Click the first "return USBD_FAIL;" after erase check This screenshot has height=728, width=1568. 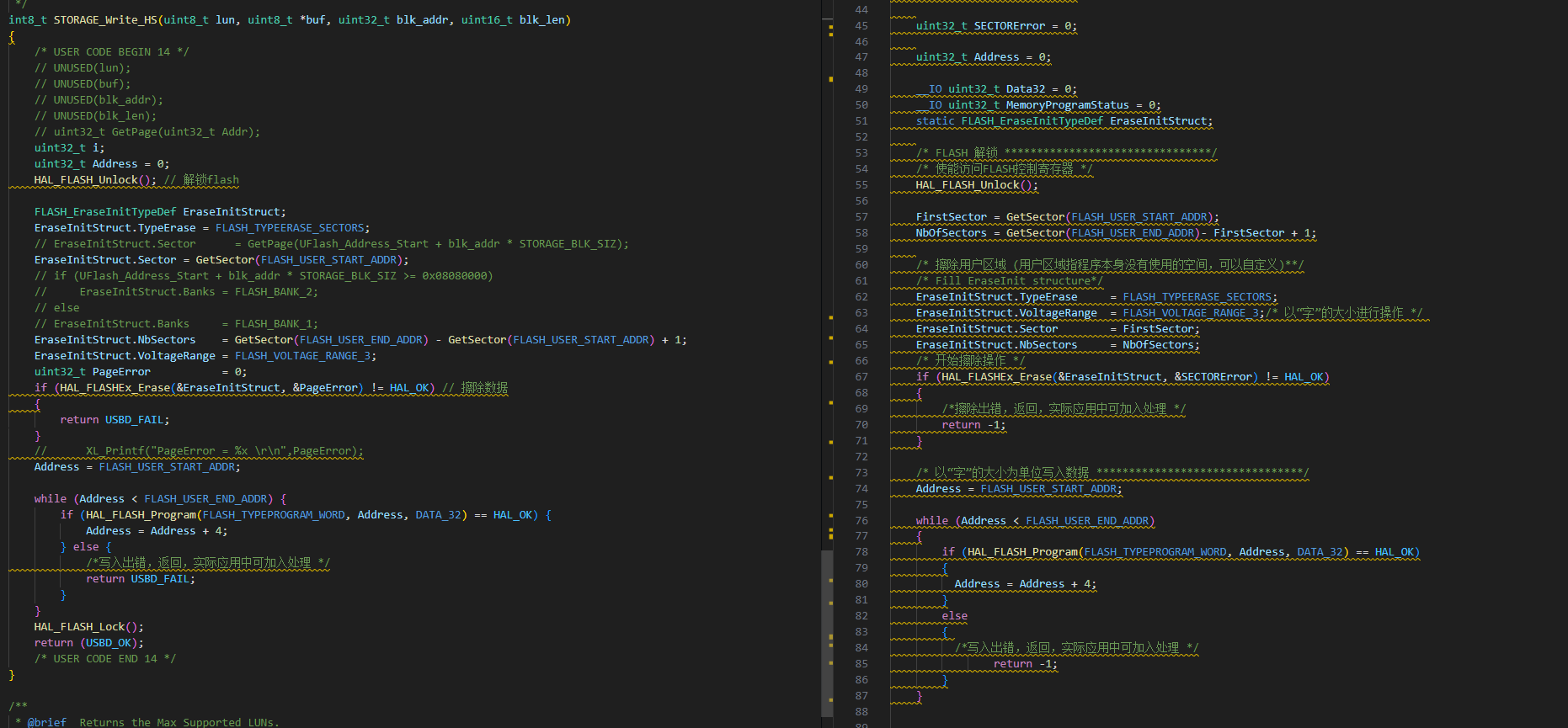(115, 419)
